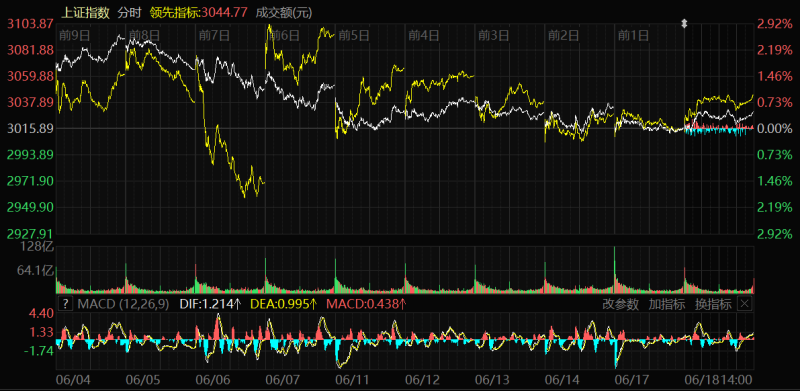This screenshot has height=391, width=800.
Task: Click the DIF:1.214 value readout
Action: click(x=211, y=305)
